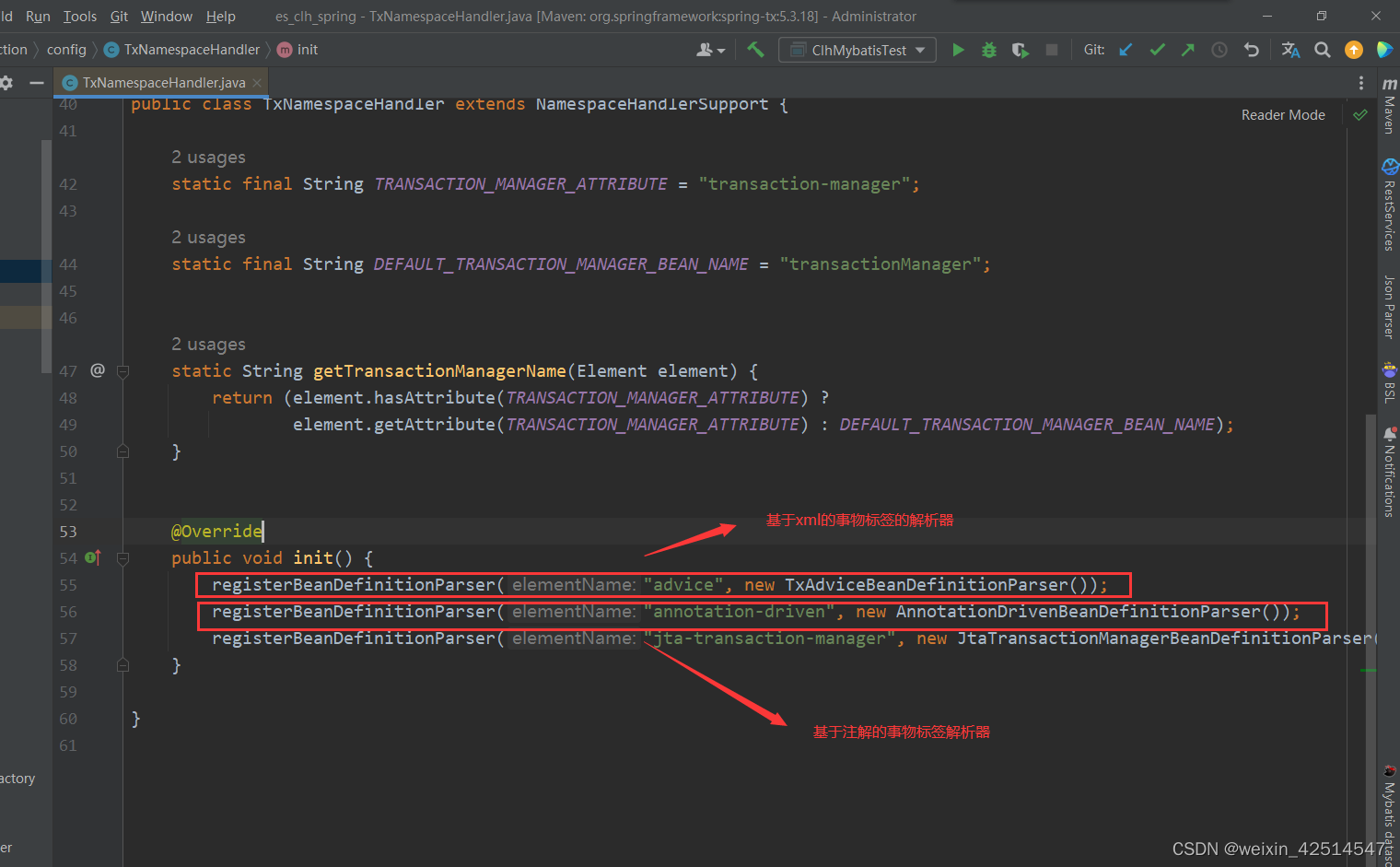Commit changes with the Git checkmark

point(1157,50)
